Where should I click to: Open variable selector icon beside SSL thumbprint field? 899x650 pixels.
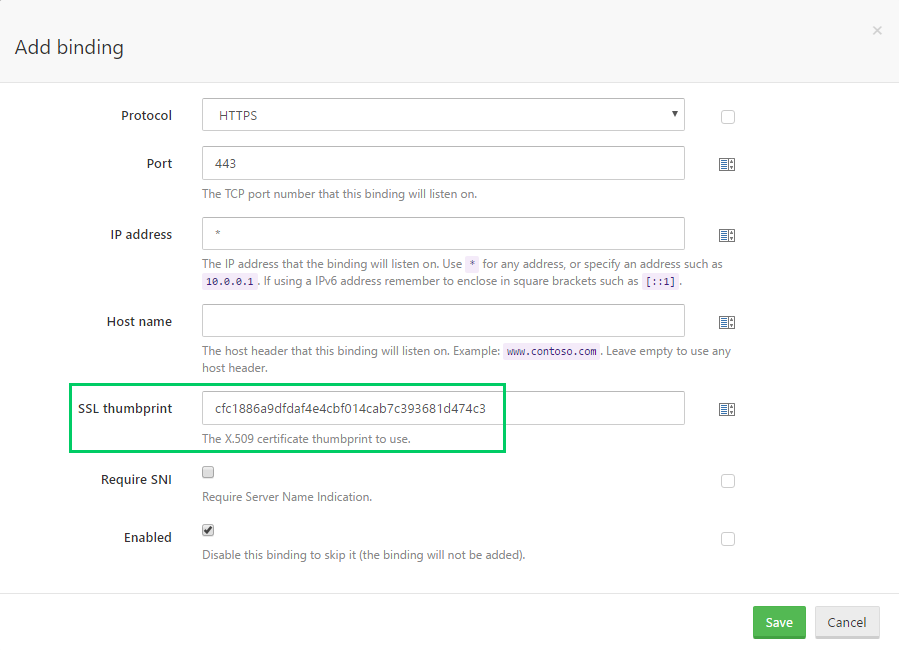pyautogui.click(x=727, y=408)
